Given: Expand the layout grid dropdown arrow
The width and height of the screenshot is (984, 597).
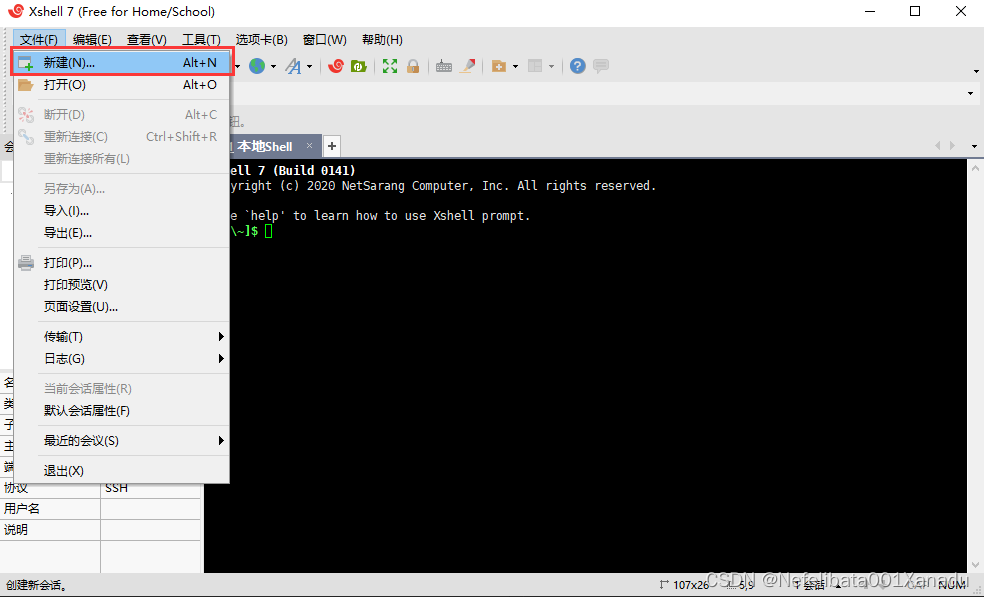Looking at the screenshot, I should [x=551, y=67].
